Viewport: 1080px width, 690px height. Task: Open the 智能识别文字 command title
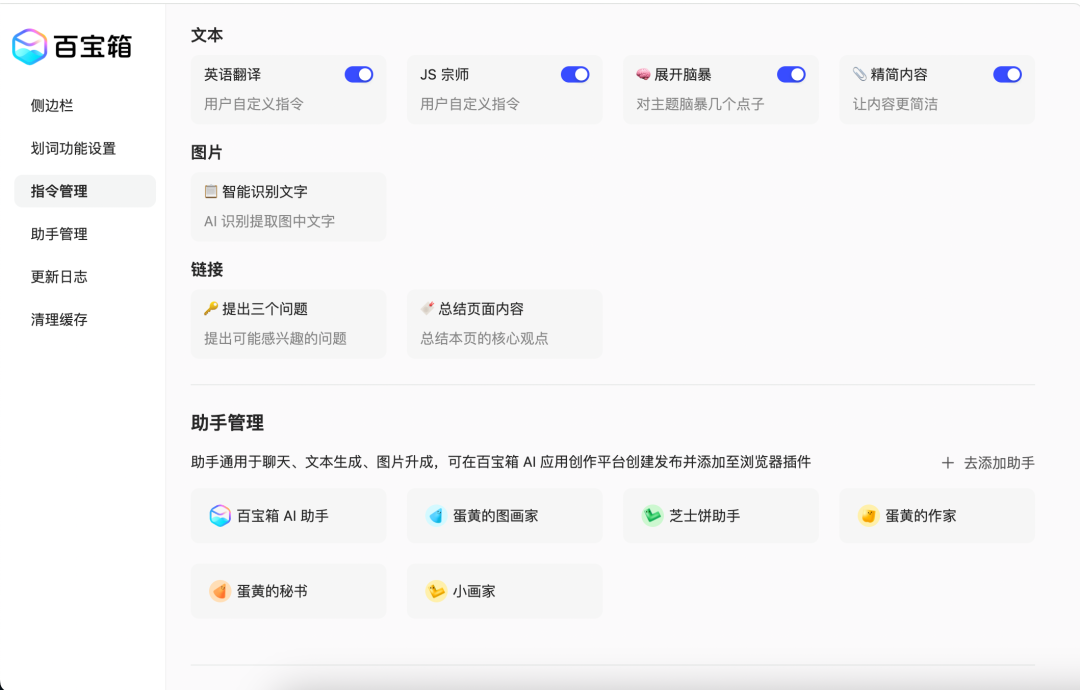pyautogui.click(x=264, y=191)
